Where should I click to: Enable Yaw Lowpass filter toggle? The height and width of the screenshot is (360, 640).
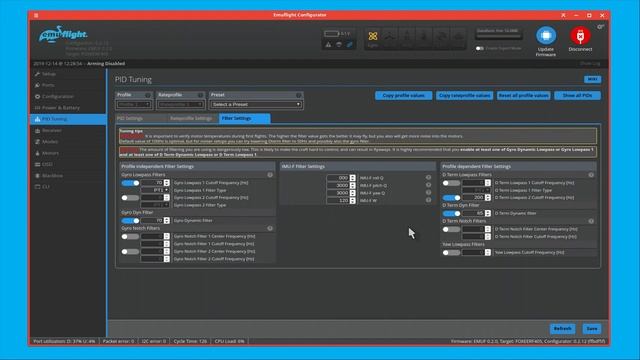pos(451,252)
